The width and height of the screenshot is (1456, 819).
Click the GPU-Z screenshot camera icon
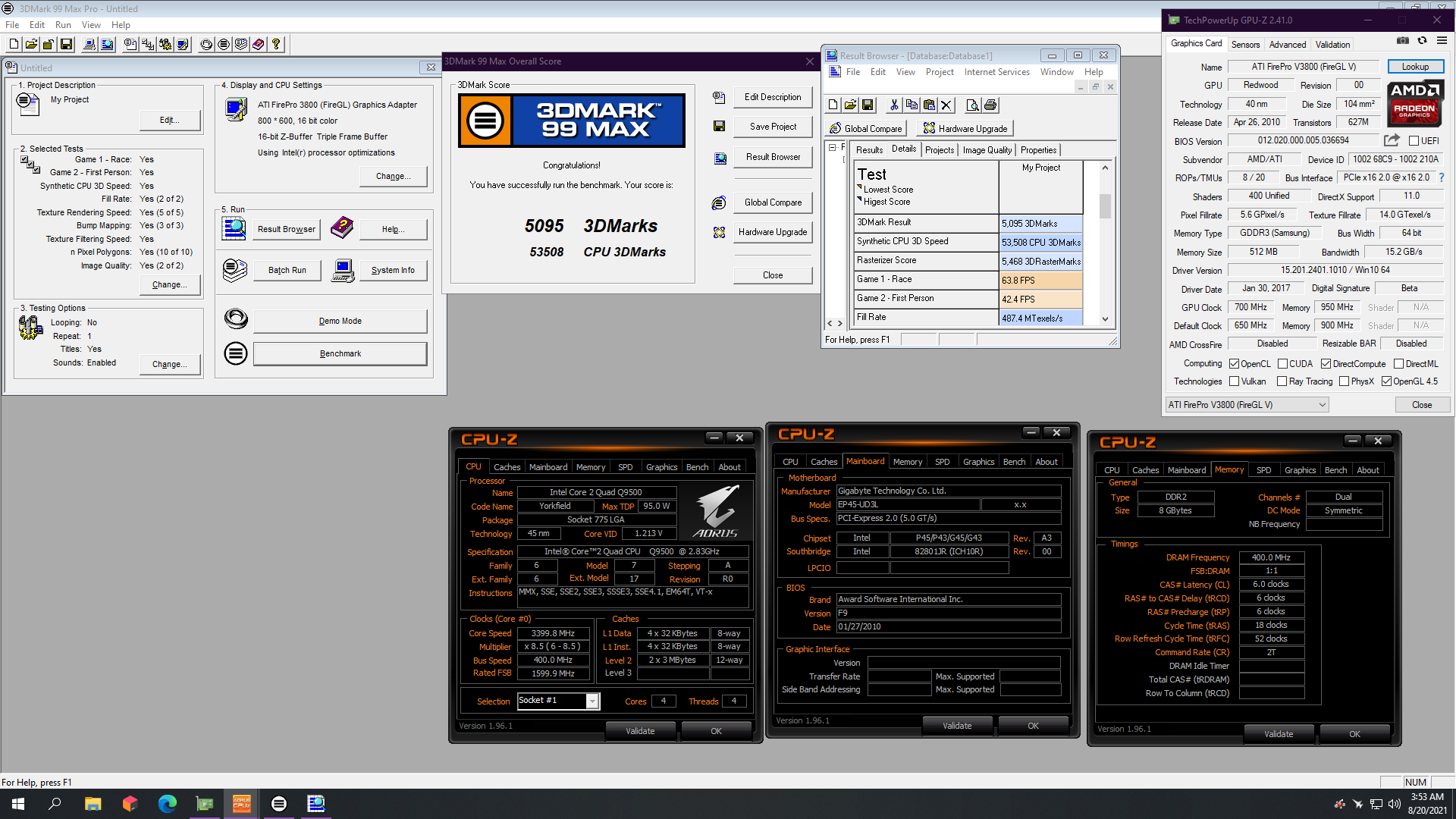(x=1403, y=41)
